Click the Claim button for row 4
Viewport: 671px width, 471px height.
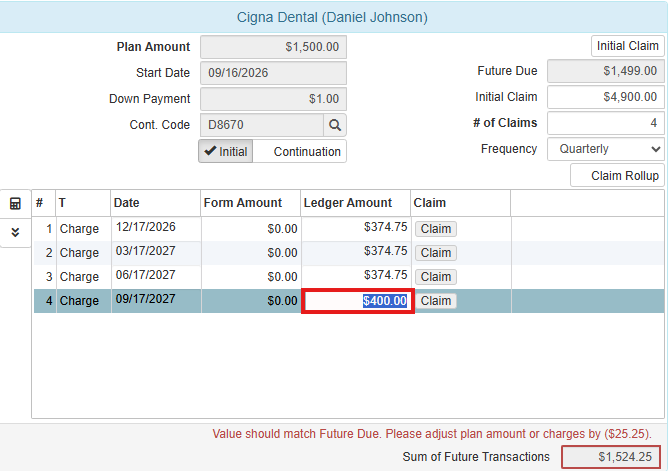point(436,301)
